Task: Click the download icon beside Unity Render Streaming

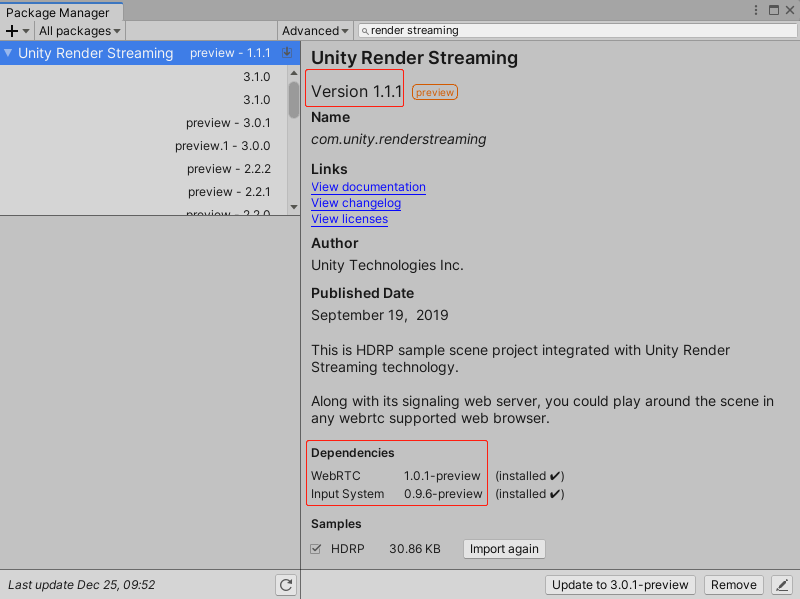Action: tap(288, 52)
